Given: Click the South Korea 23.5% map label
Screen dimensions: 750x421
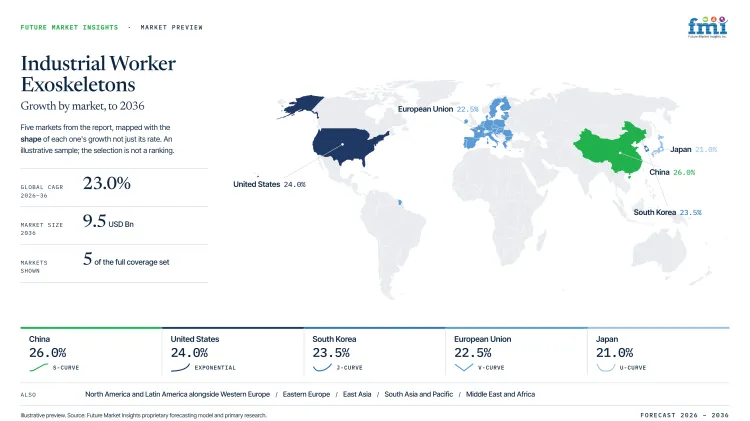Looking at the screenshot, I should coord(667,212).
